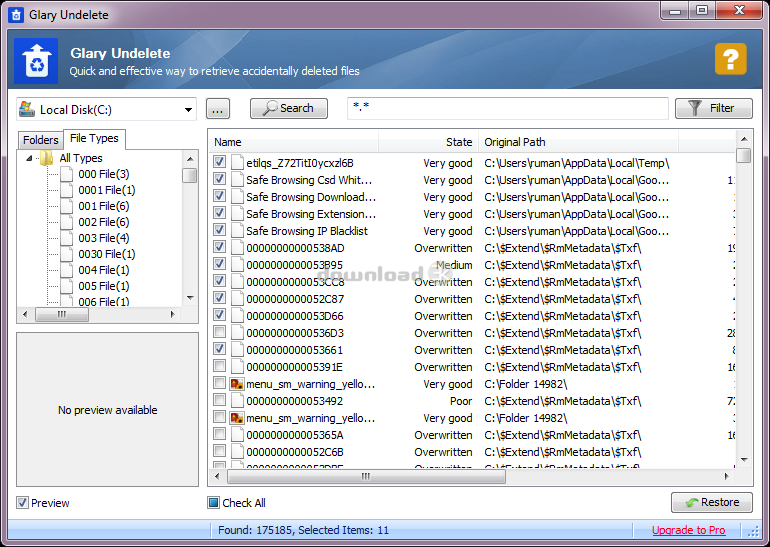Click the 'C:\Folder 14982\' path of first menu_sm_warning file
The width and height of the screenshot is (770, 547).
click(x=525, y=384)
